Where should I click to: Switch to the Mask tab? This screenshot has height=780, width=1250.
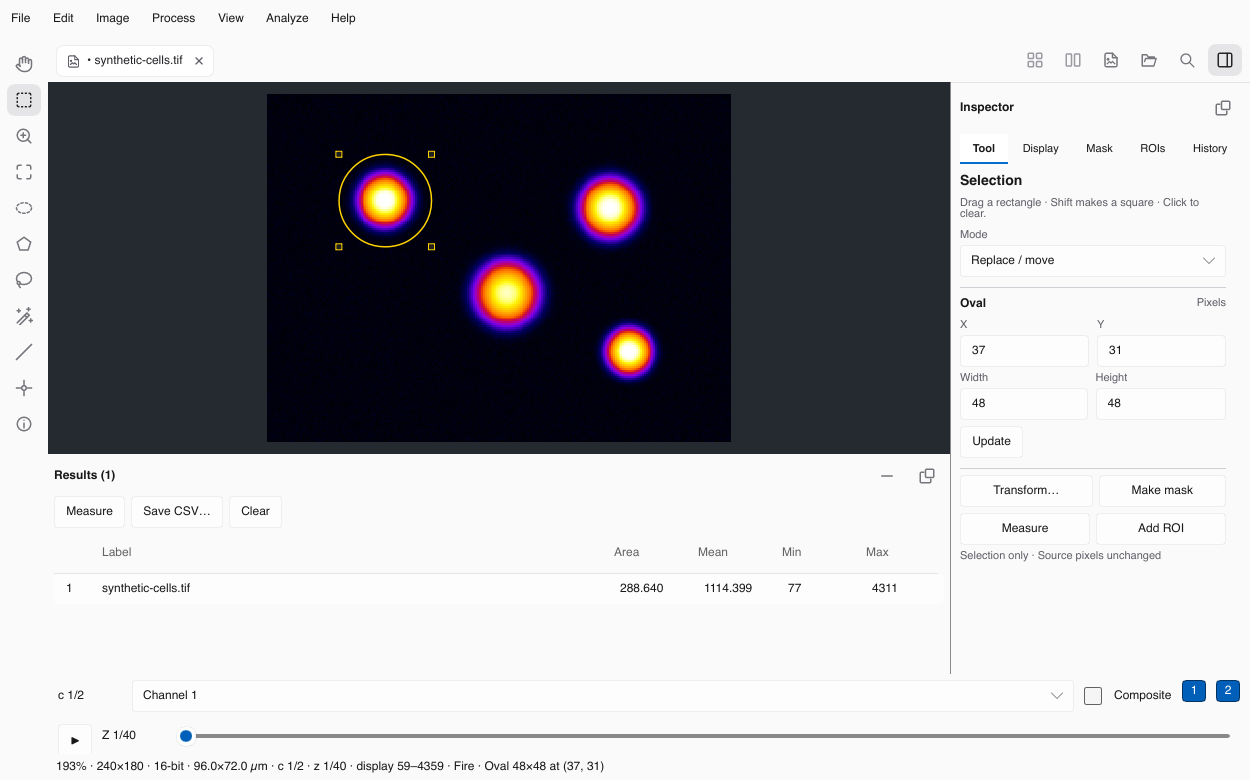click(x=1099, y=148)
